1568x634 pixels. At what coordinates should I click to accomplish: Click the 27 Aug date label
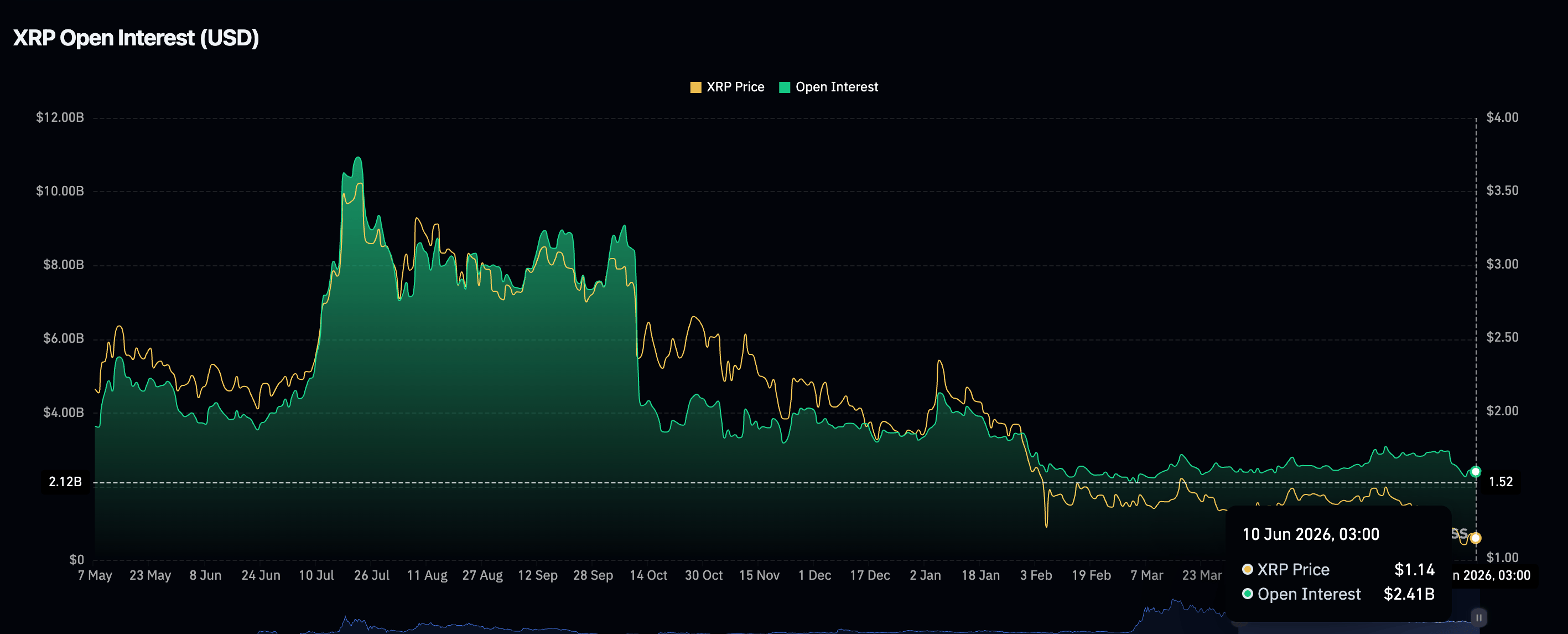(x=482, y=575)
